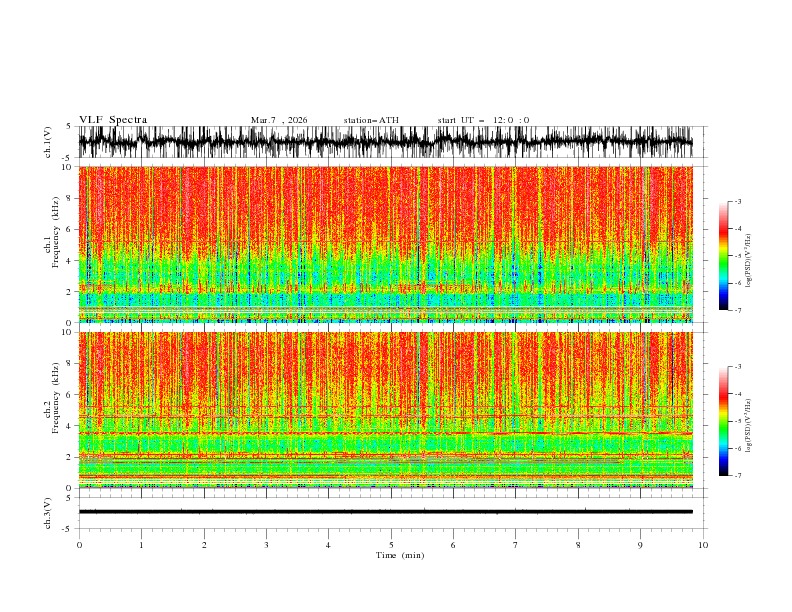Click time axis tick label "1"
Viewport: 792px width, 612px height.
click(x=141, y=545)
